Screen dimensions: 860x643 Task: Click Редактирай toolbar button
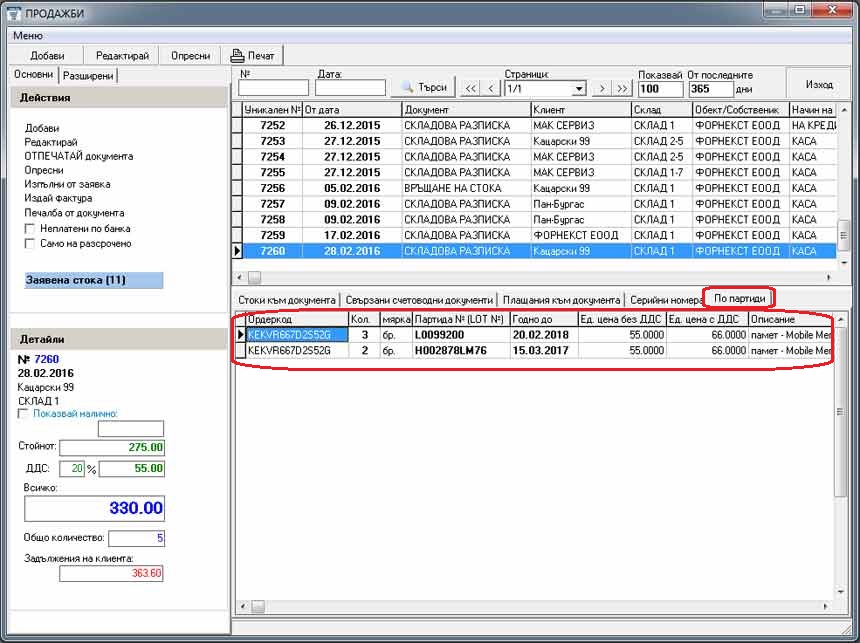[122, 55]
